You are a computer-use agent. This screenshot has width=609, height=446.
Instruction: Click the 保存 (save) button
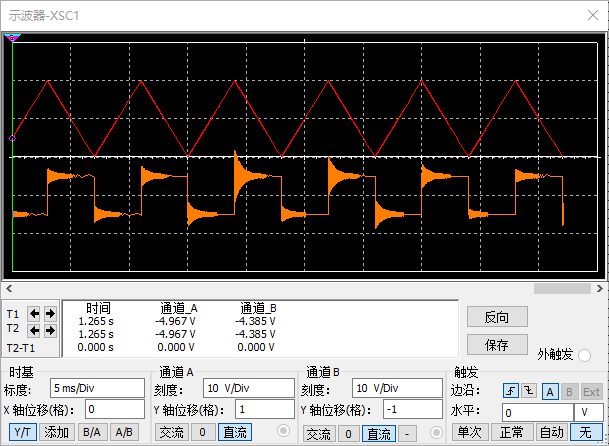click(x=497, y=345)
